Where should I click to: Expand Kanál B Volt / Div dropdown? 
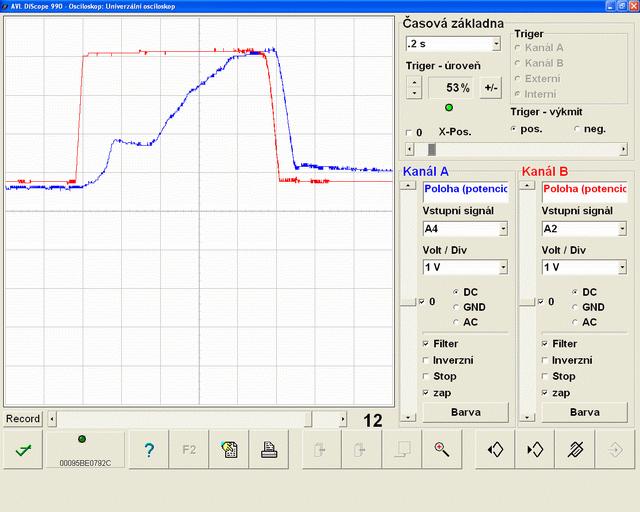coord(621,267)
